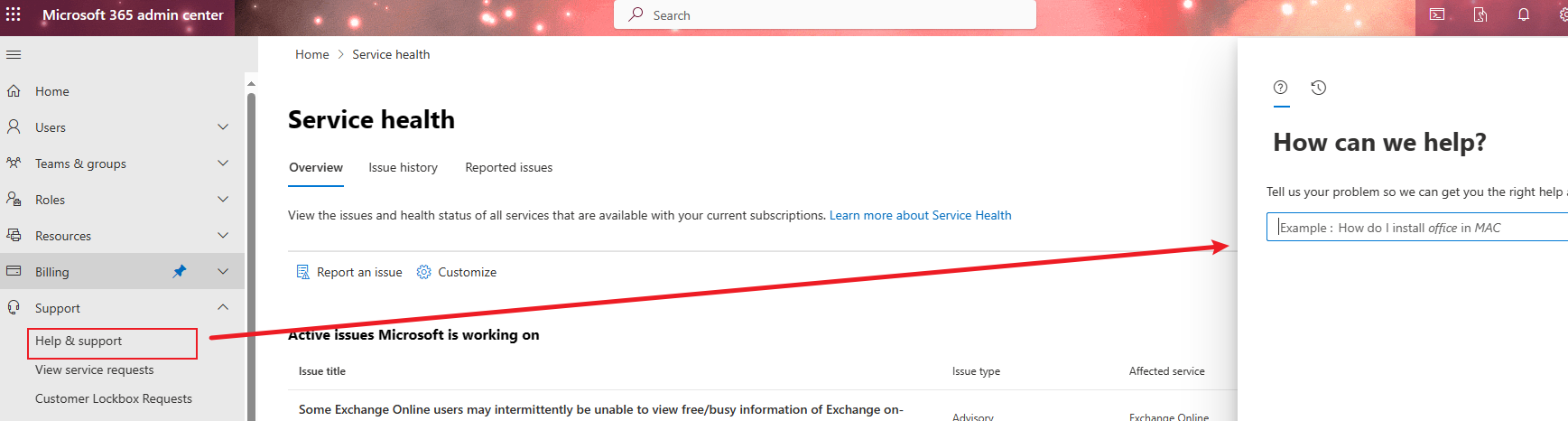Expand the Roles section chevron
Viewport: 1568px width, 421px height.
tap(223, 200)
